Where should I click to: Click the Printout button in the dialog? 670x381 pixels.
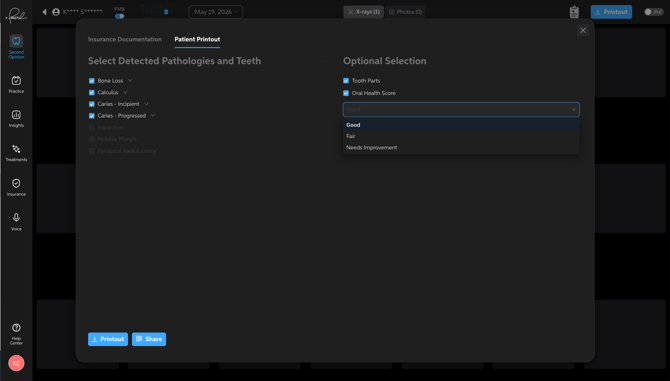tap(108, 339)
